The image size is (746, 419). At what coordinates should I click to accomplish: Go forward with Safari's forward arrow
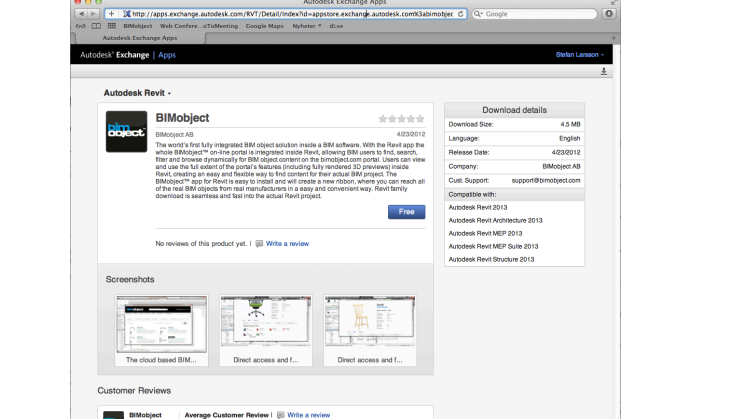point(93,14)
